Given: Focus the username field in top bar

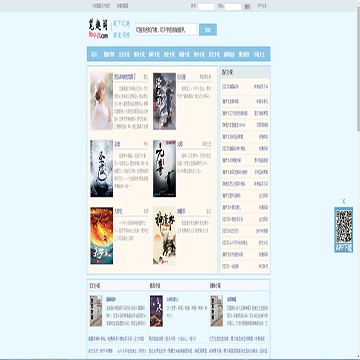Looking at the screenshot, I should pos(206,6).
